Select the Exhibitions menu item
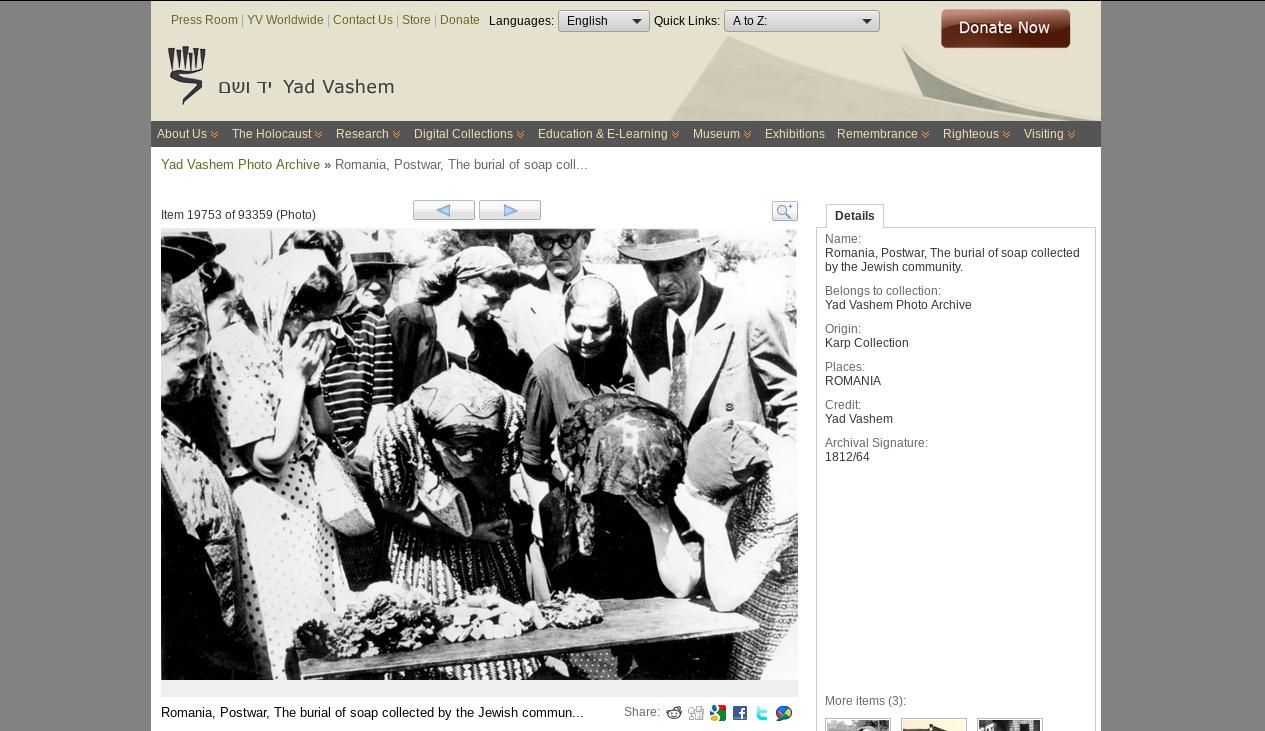Viewport: 1265px width, 731px height. point(794,134)
